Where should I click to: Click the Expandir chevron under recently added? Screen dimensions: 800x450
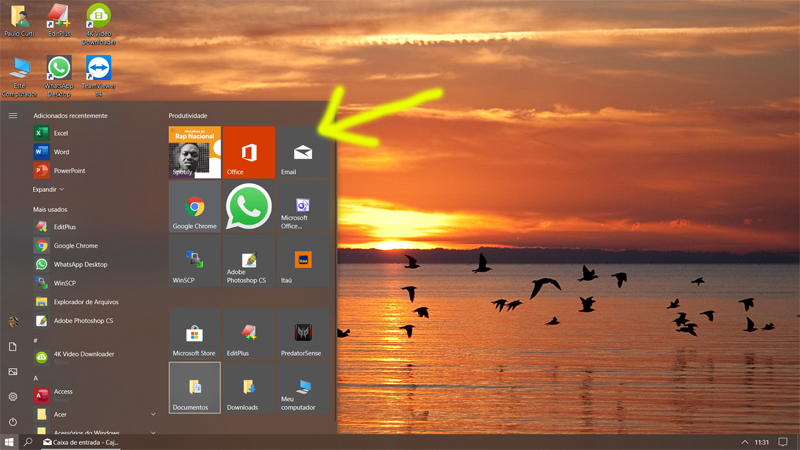[x=62, y=189]
